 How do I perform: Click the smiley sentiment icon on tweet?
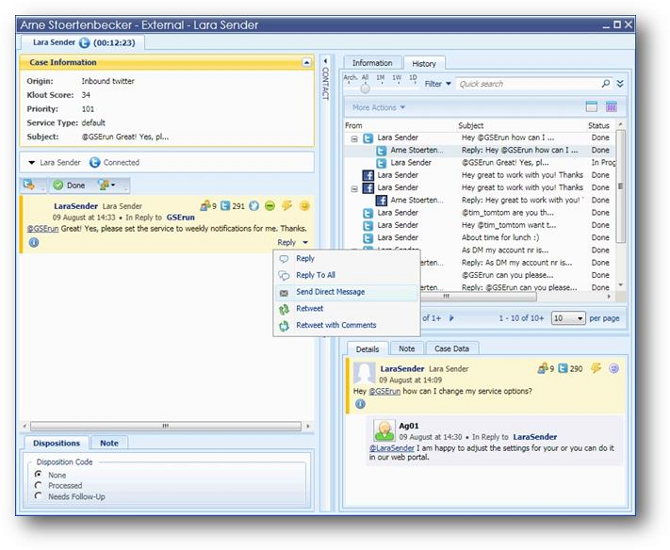[305, 206]
